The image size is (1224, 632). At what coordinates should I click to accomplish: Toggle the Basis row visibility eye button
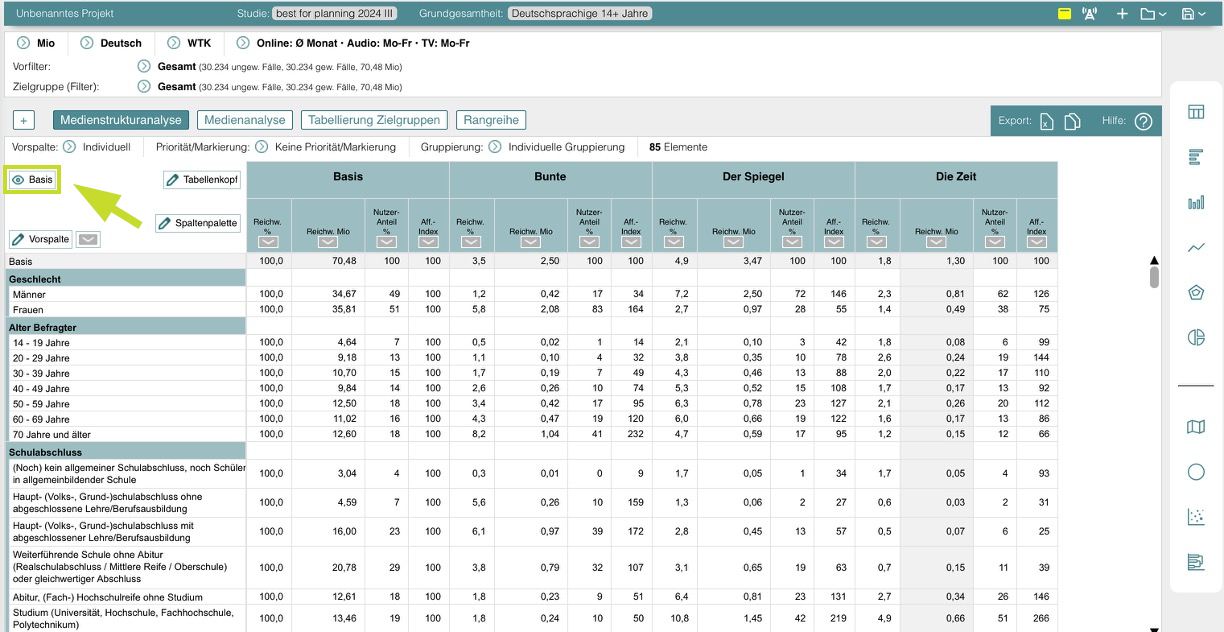pyautogui.click(x=32, y=180)
